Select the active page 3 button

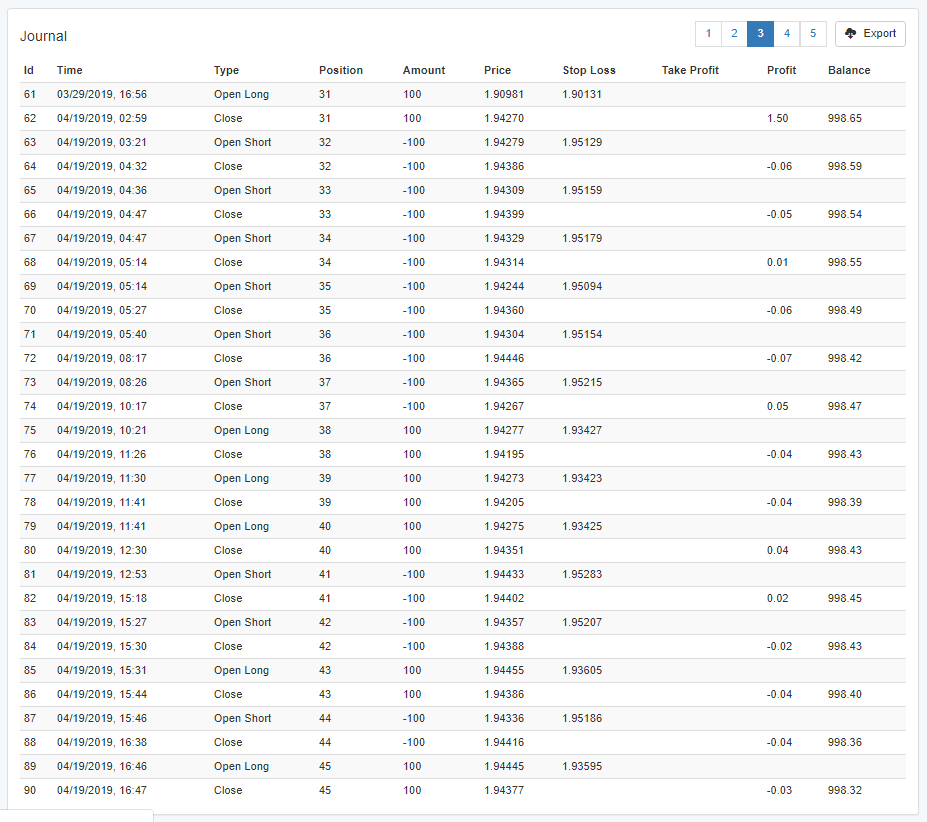(760, 34)
